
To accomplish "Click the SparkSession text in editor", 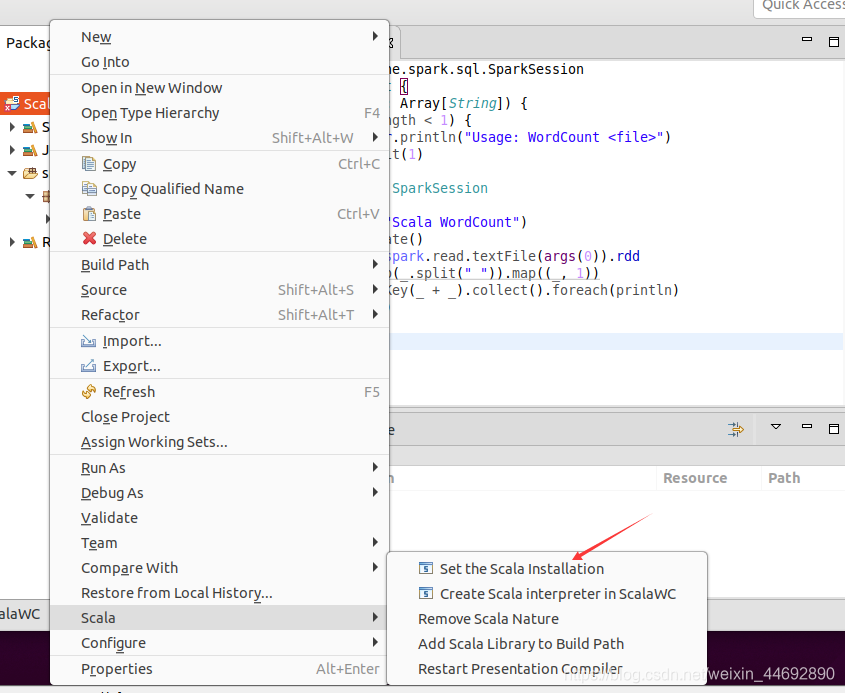I will [440, 188].
